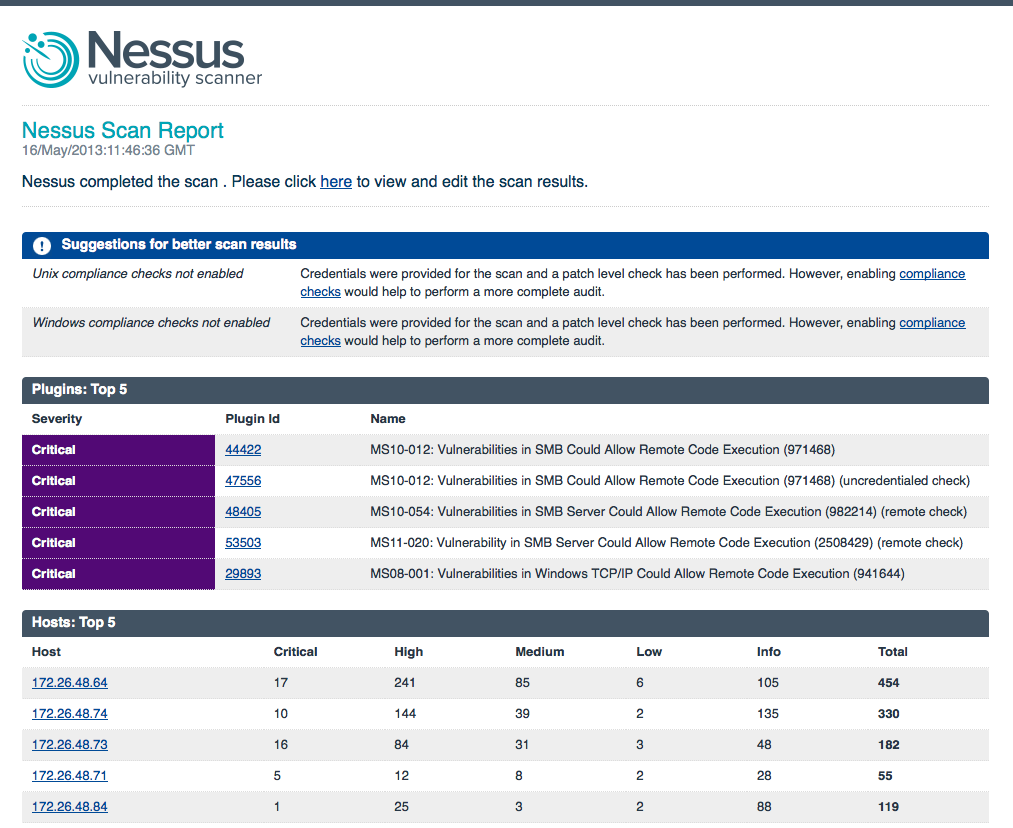Click the Critical severity cell for plugin 47556
1013x828 pixels.
click(118, 481)
